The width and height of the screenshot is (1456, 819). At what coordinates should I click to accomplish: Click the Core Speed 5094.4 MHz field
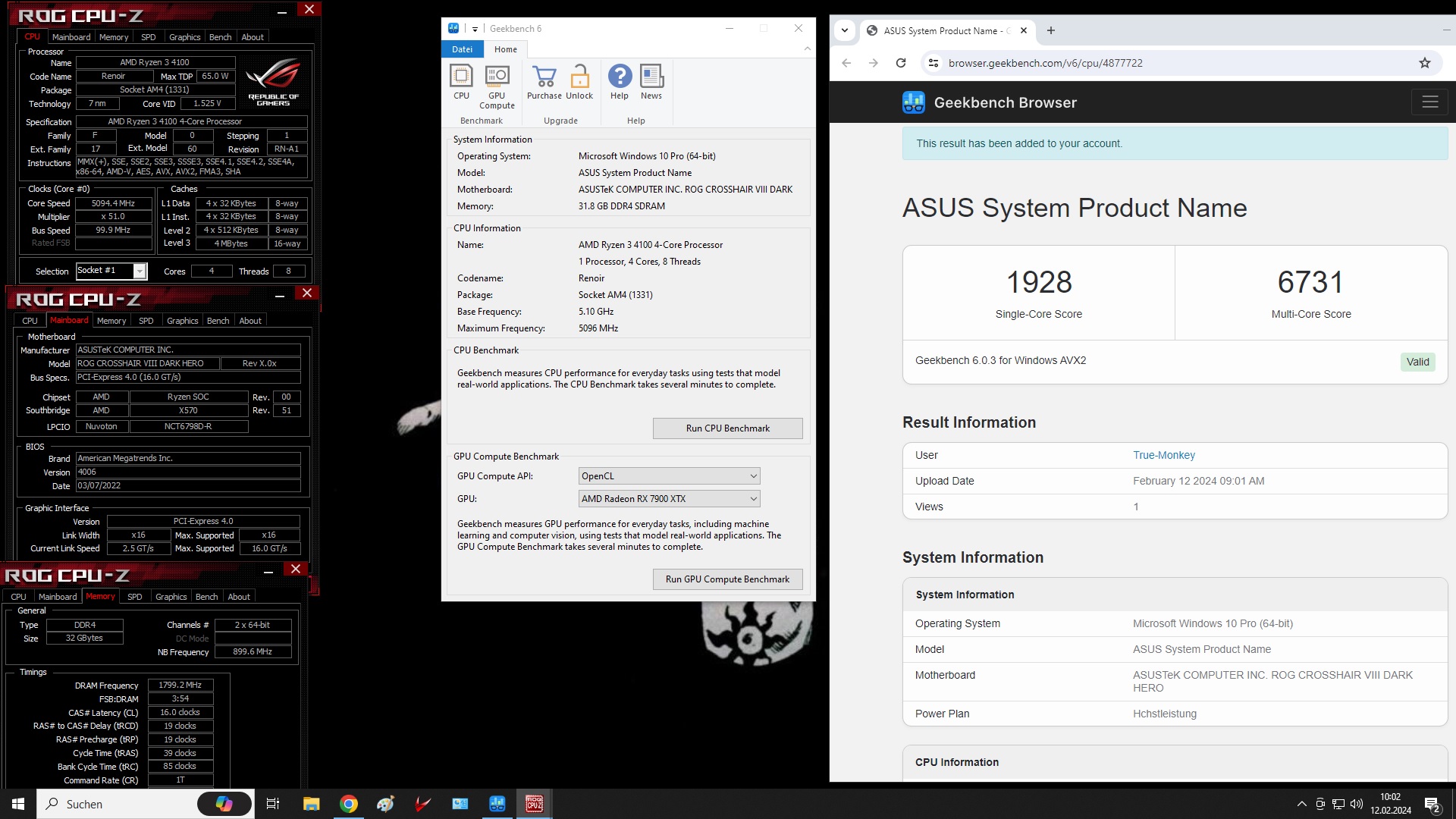click(x=113, y=203)
